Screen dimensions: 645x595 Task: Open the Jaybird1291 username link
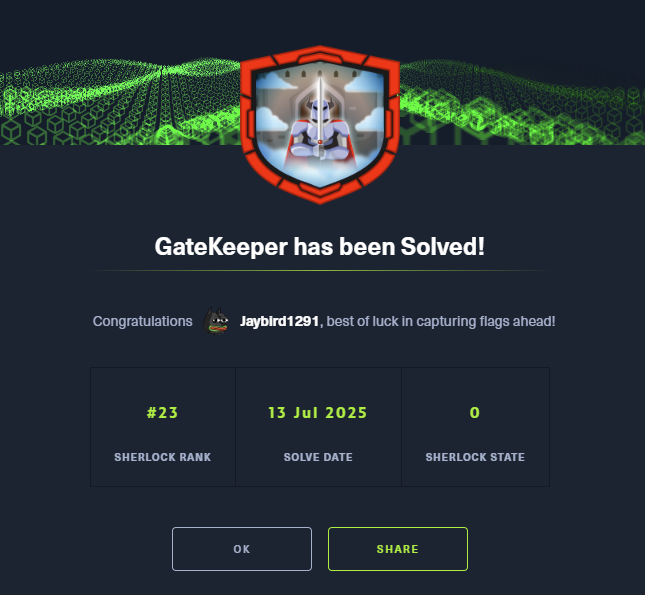pos(279,321)
